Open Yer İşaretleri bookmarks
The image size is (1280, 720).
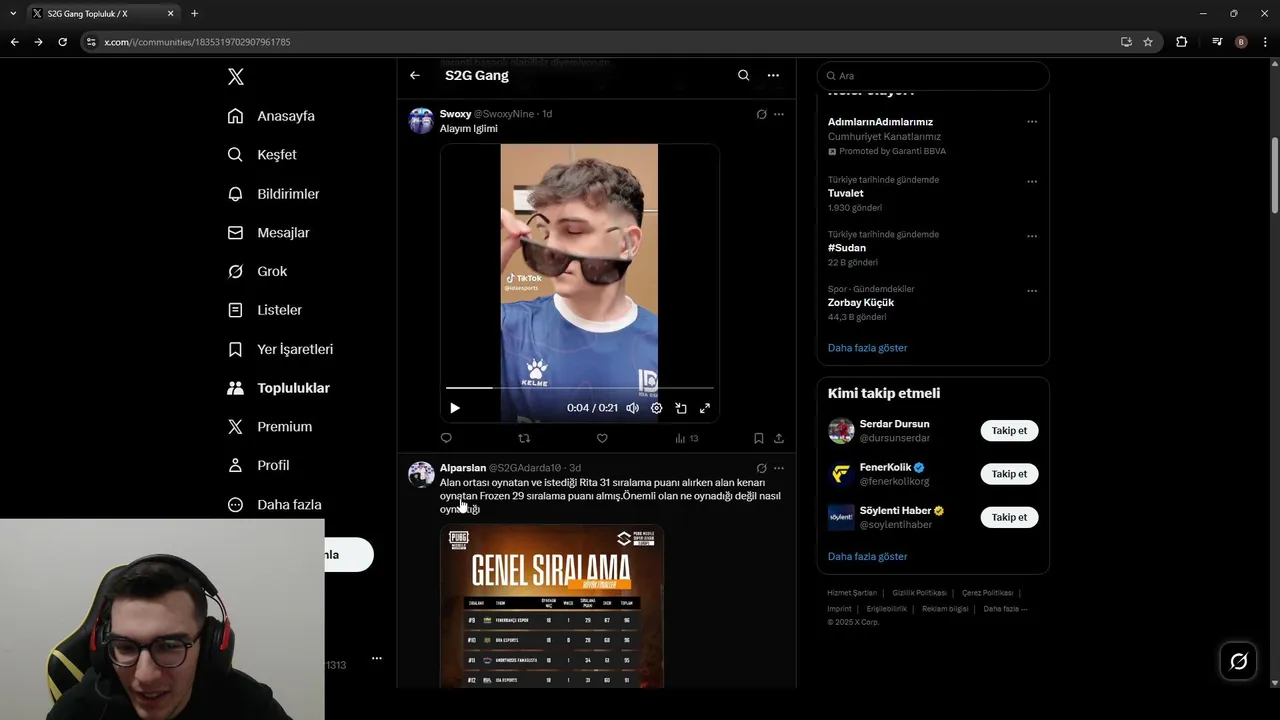280,349
